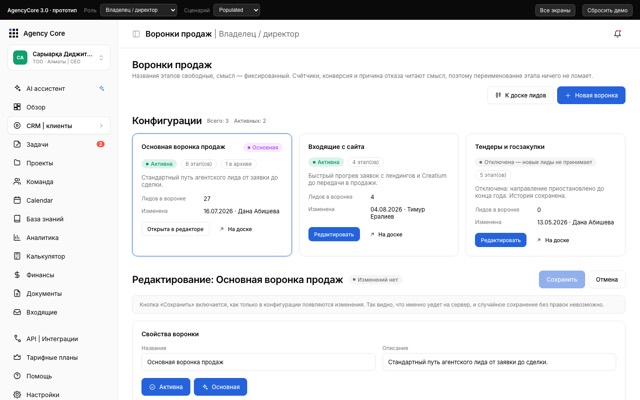
Task: Open База знаний book icon
Action: point(17,219)
